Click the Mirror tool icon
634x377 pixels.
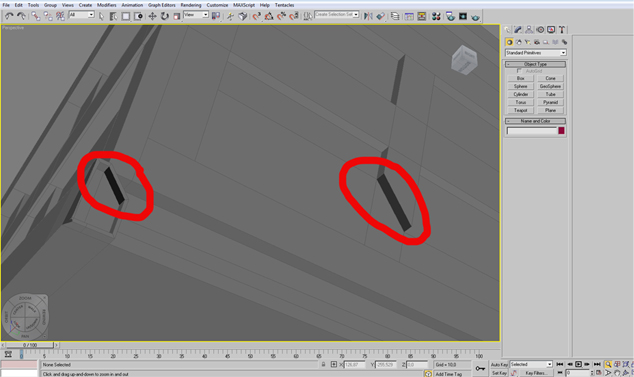(x=368, y=16)
